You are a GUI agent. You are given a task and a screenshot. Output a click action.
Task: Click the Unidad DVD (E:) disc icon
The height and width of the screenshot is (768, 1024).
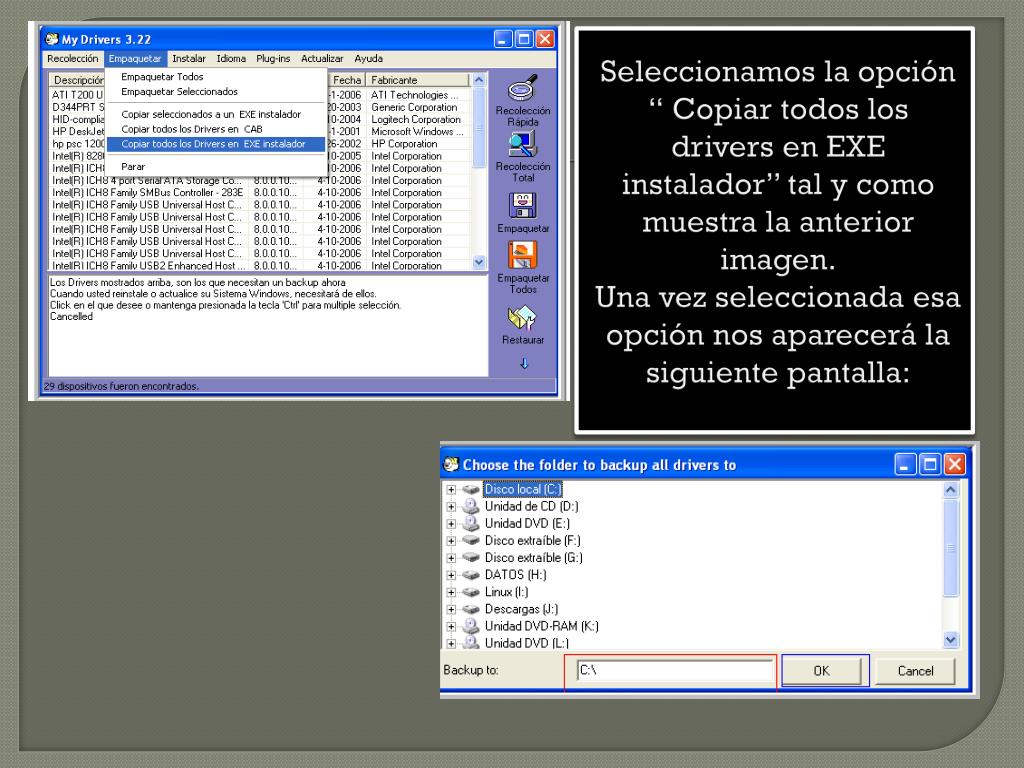point(471,523)
